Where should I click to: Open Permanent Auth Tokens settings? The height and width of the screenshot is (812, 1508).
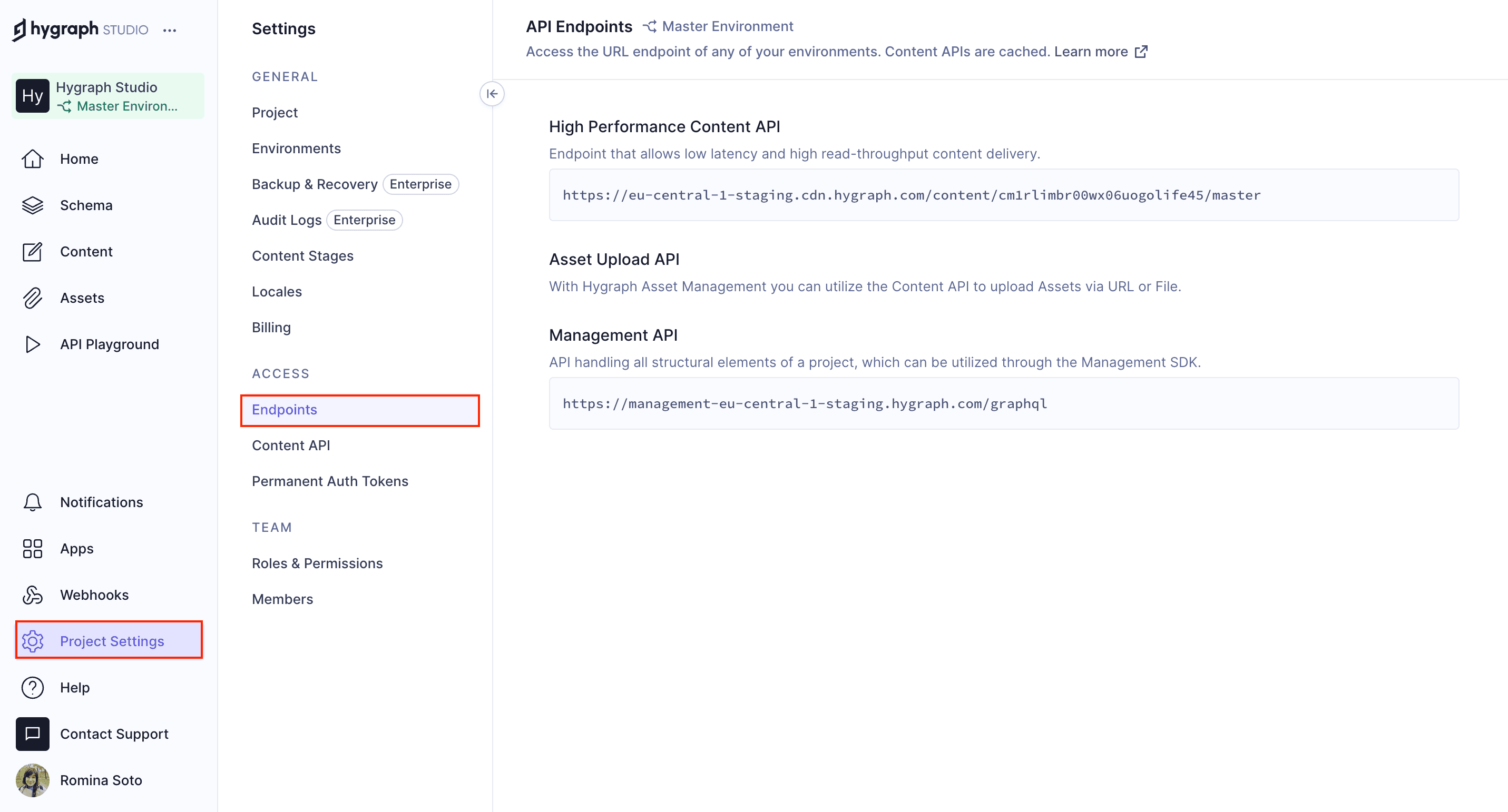click(x=330, y=481)
